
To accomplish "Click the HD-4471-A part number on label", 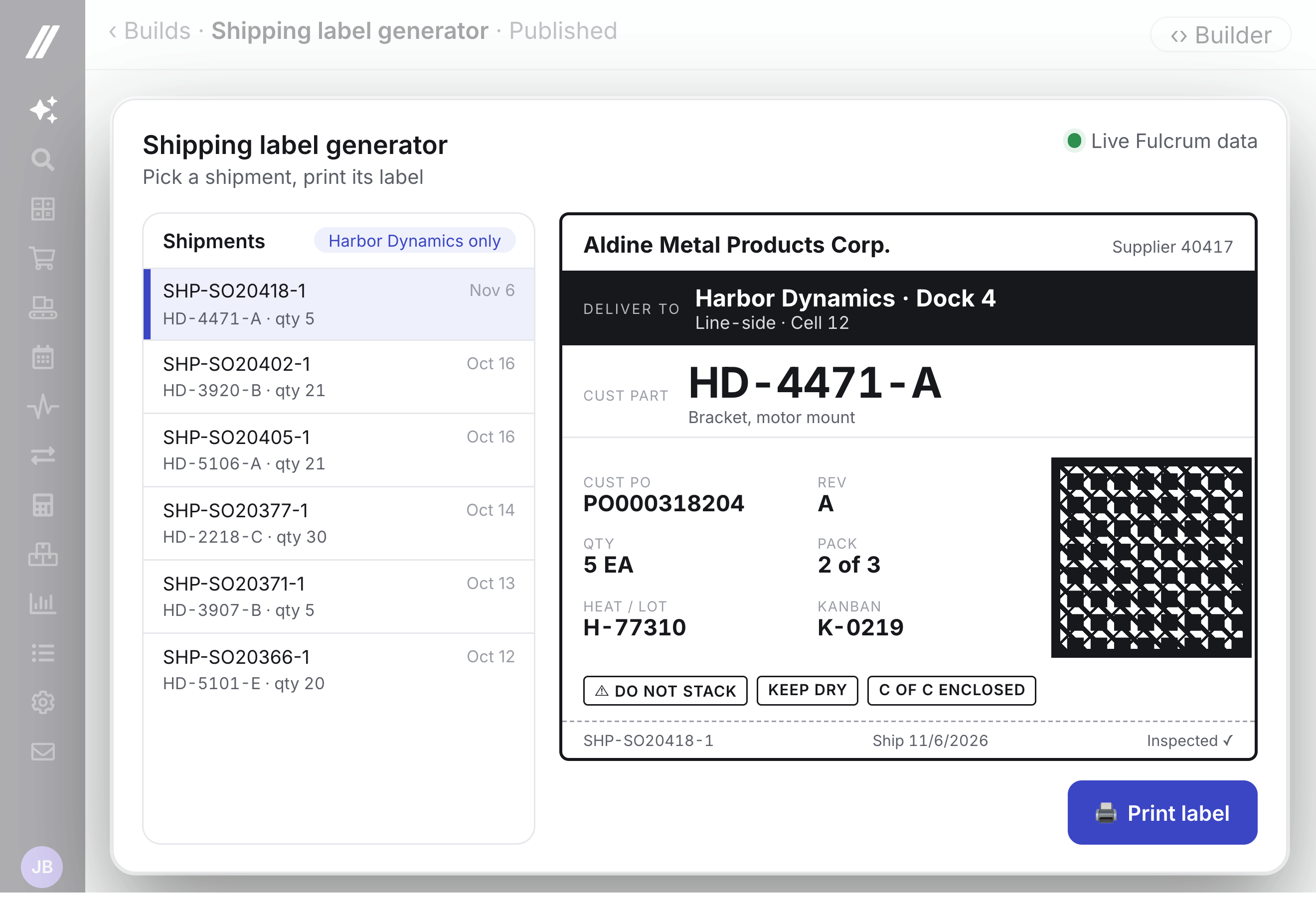I will coord(815,384).
